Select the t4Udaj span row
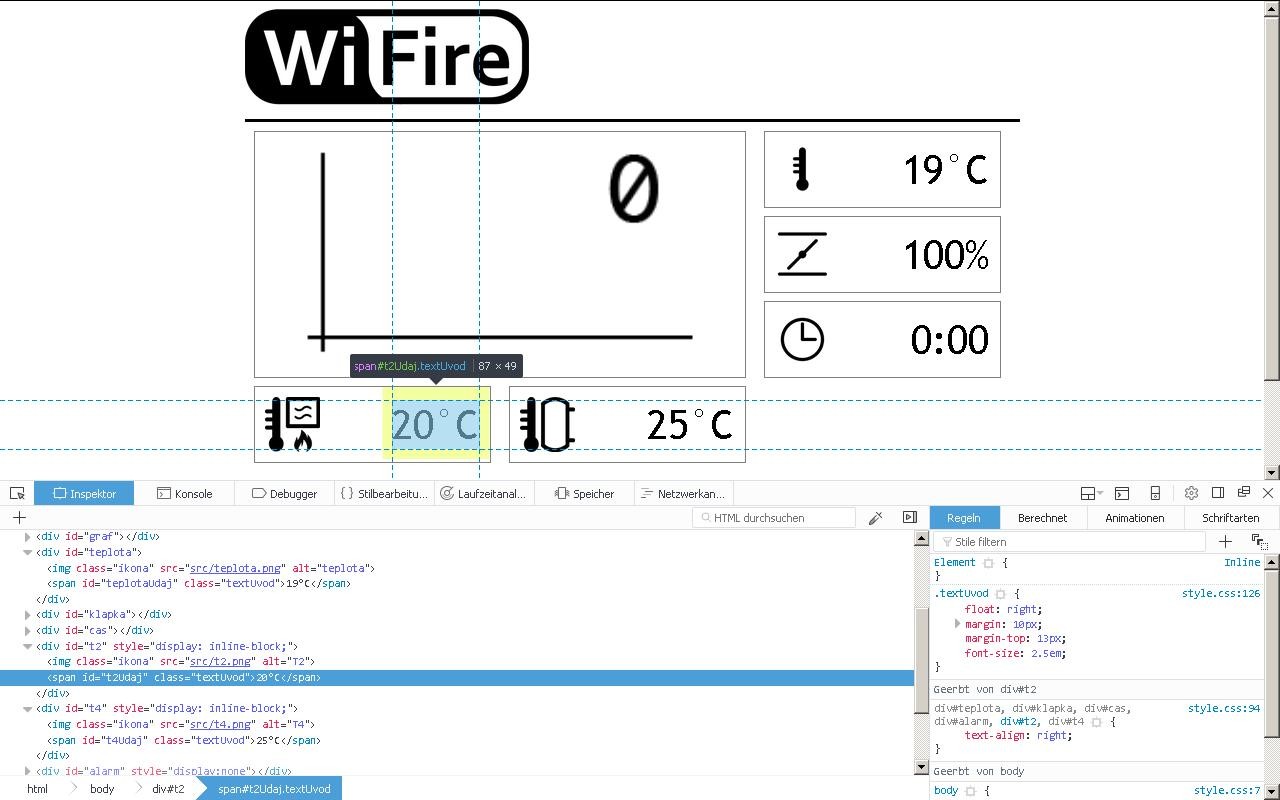Image resolution: width=1280 pixels, height=800 pixels. [x=457, y=740]
